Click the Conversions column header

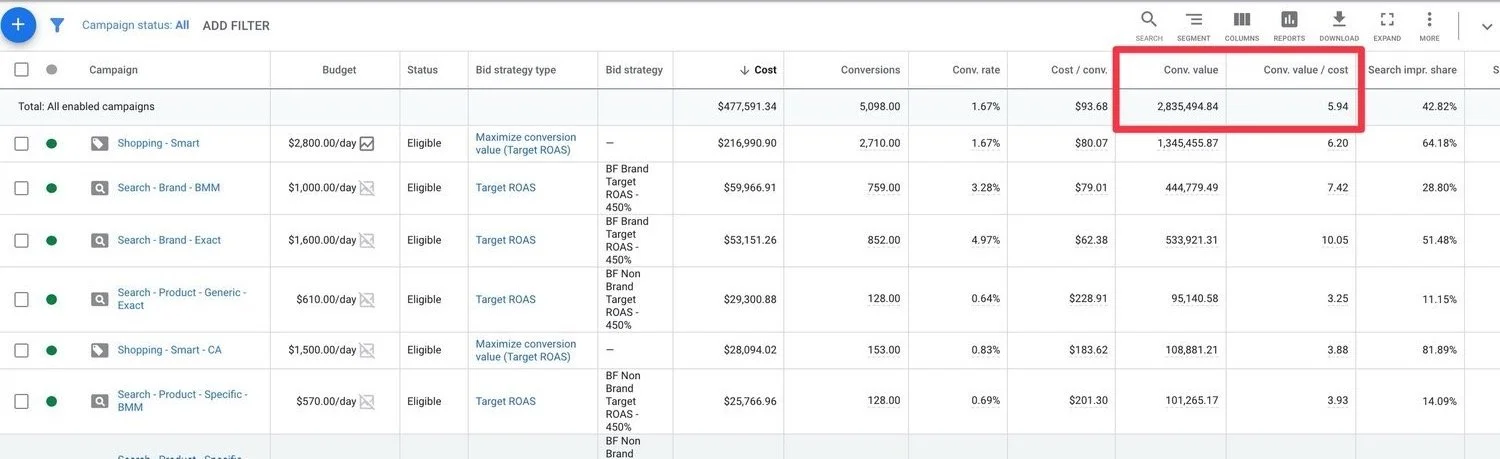click(870, 70)
